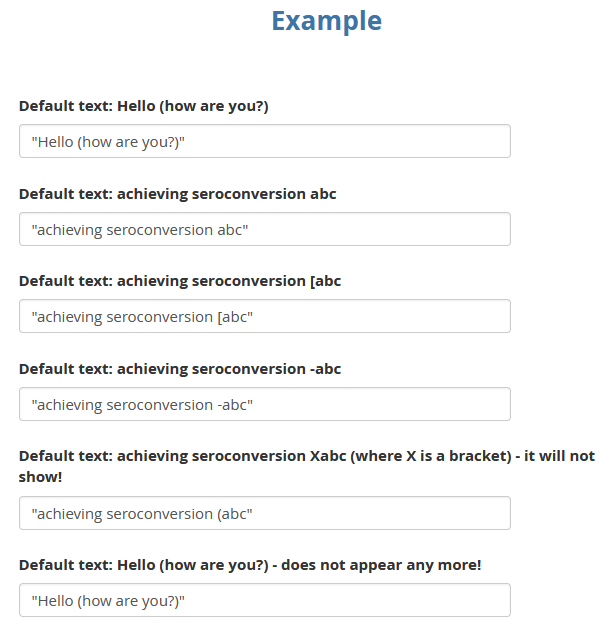The height and width of the screenshot is (636, 612).
Task: Click the second text input from the top
Action: click(264, 229)
